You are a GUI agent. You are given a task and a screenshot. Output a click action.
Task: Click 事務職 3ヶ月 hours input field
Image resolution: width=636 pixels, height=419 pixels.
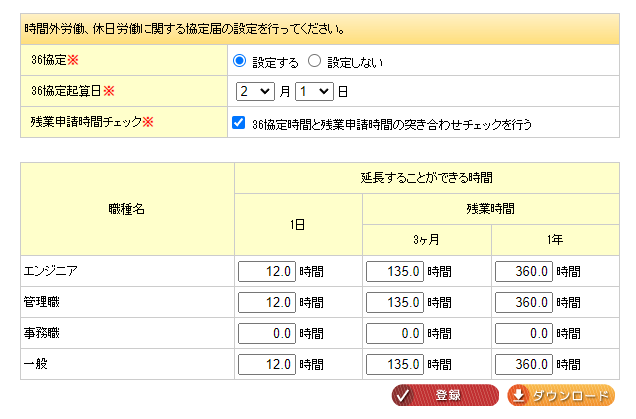pyautogui.click(x=395, y=332)
